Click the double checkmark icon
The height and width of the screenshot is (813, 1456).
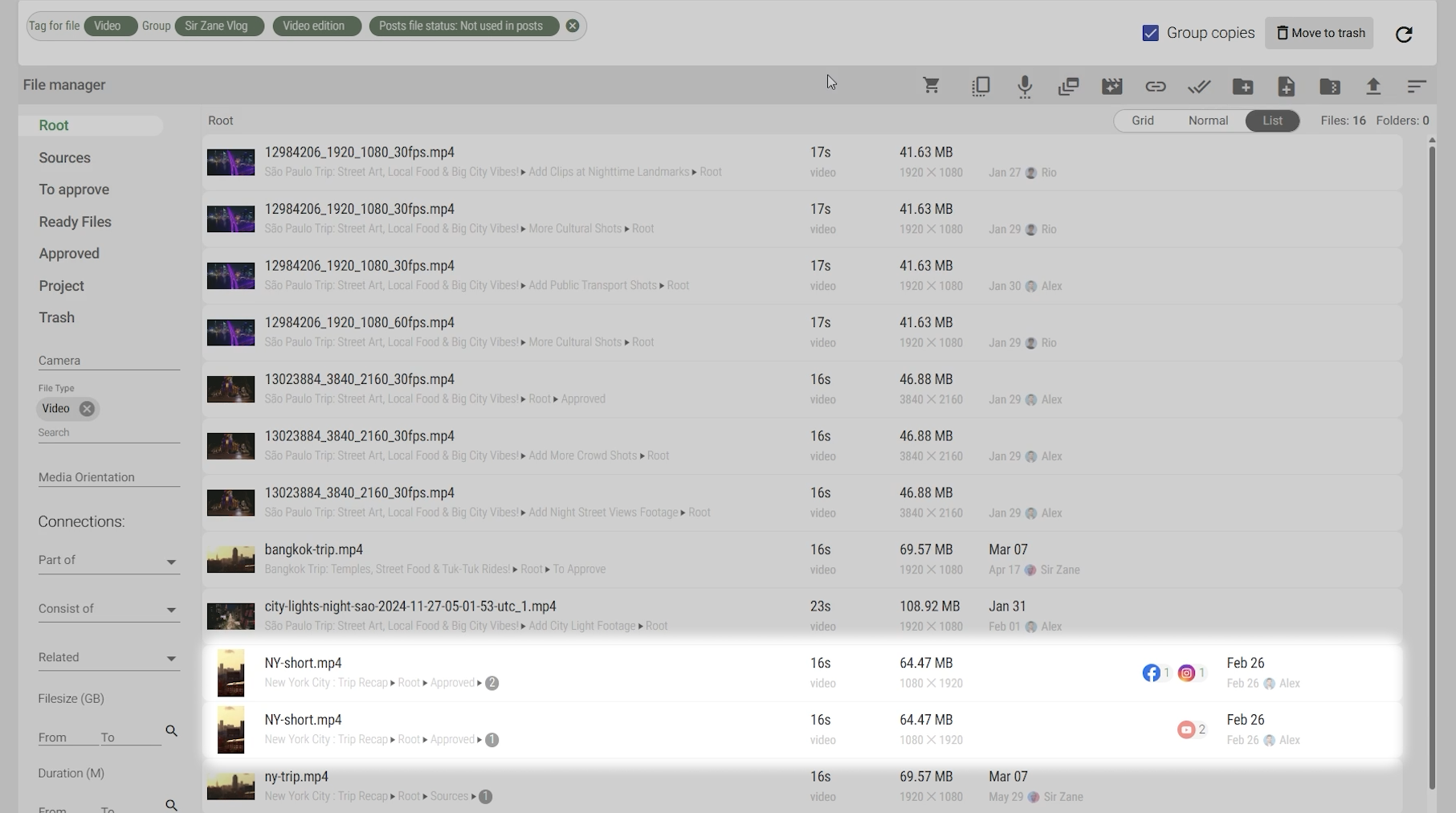pos(1198,86)
